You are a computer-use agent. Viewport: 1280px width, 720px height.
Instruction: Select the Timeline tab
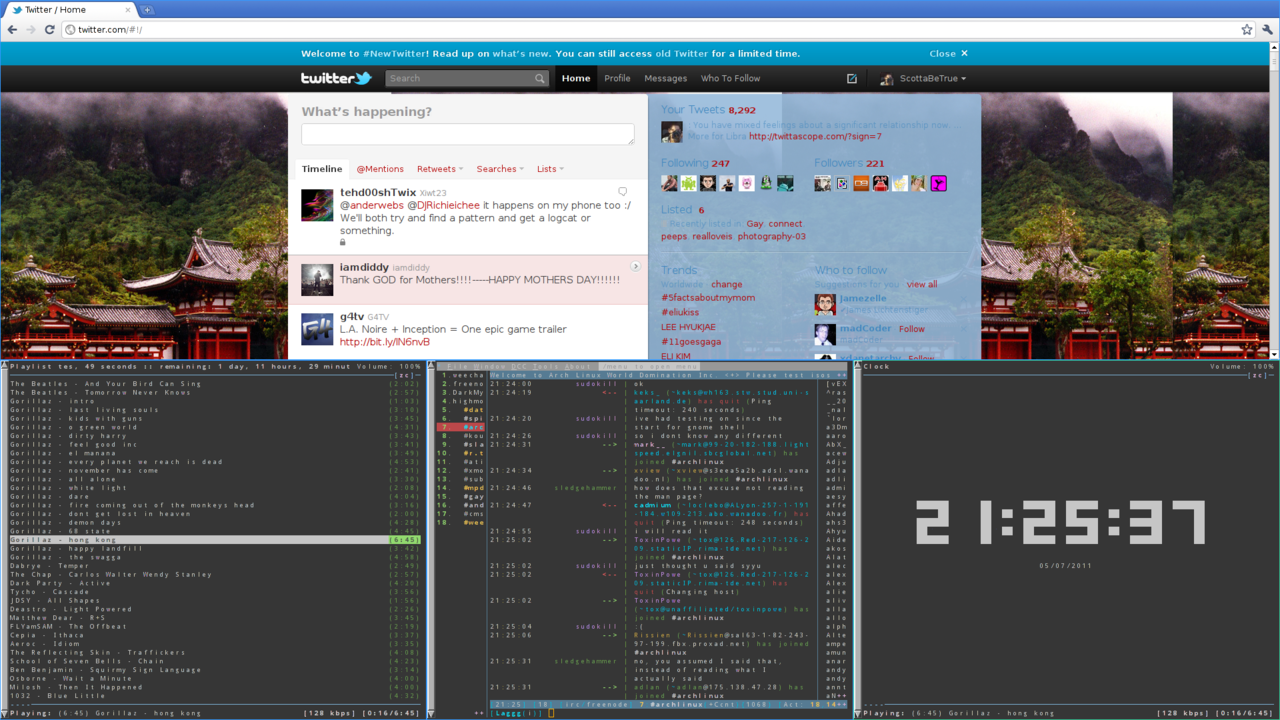point(322,169)
